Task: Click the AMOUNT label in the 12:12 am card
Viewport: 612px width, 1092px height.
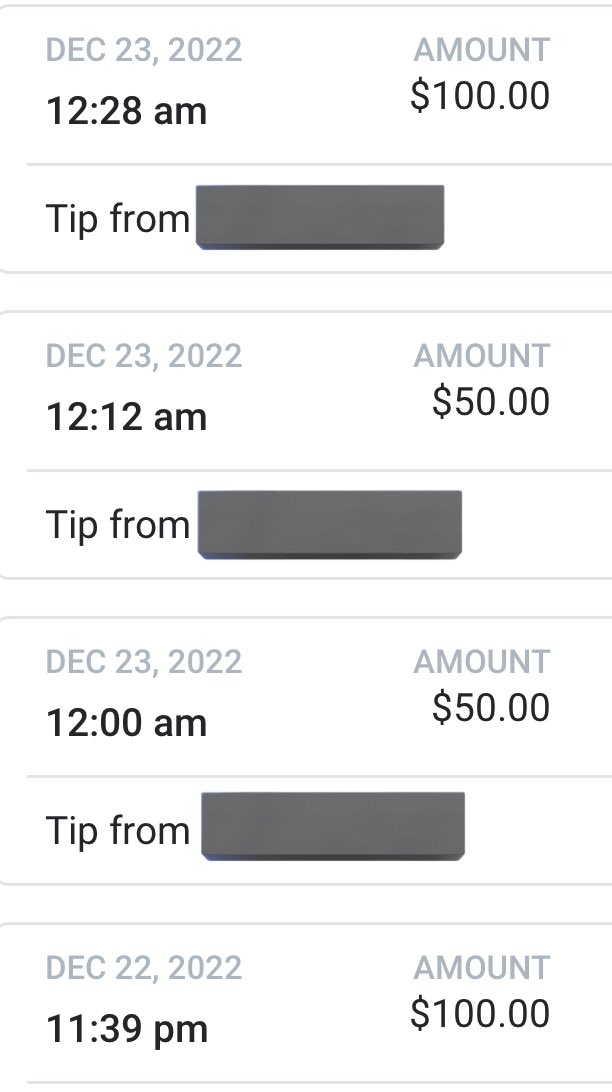Action: pyautogui.click(x=482, y=355)
